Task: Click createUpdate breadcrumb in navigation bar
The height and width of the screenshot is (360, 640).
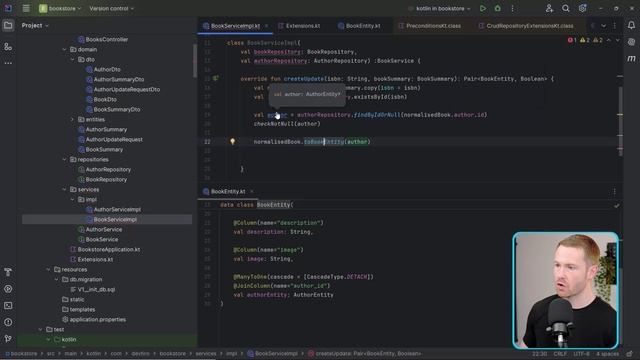Action: pyautogui.click(x=364, y=354)
